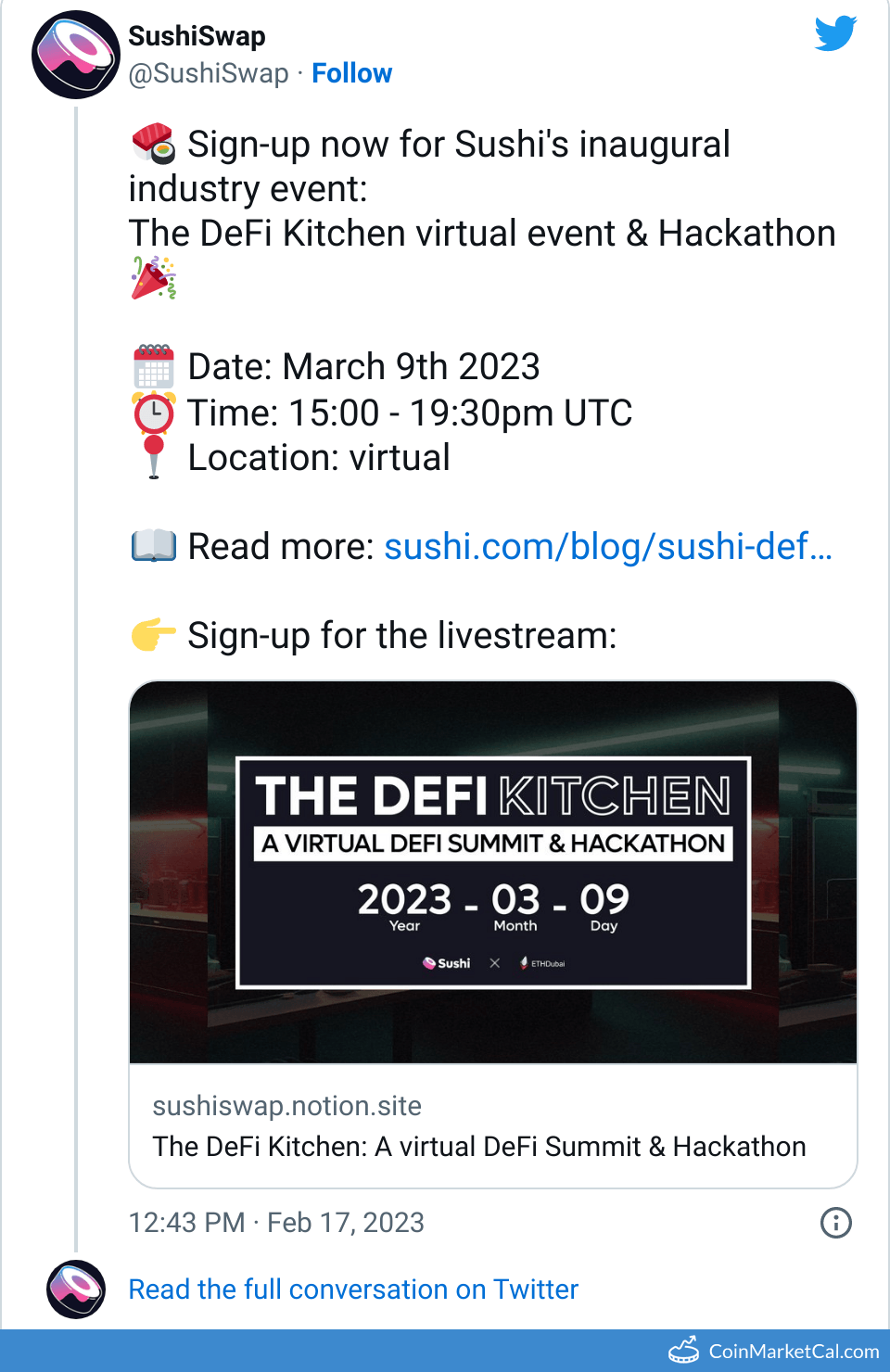Open the tweet timestamp Feb 17, 2023
Image resolution: width=890 pixels, height=1372 pixels.
tap(276, 1223)
